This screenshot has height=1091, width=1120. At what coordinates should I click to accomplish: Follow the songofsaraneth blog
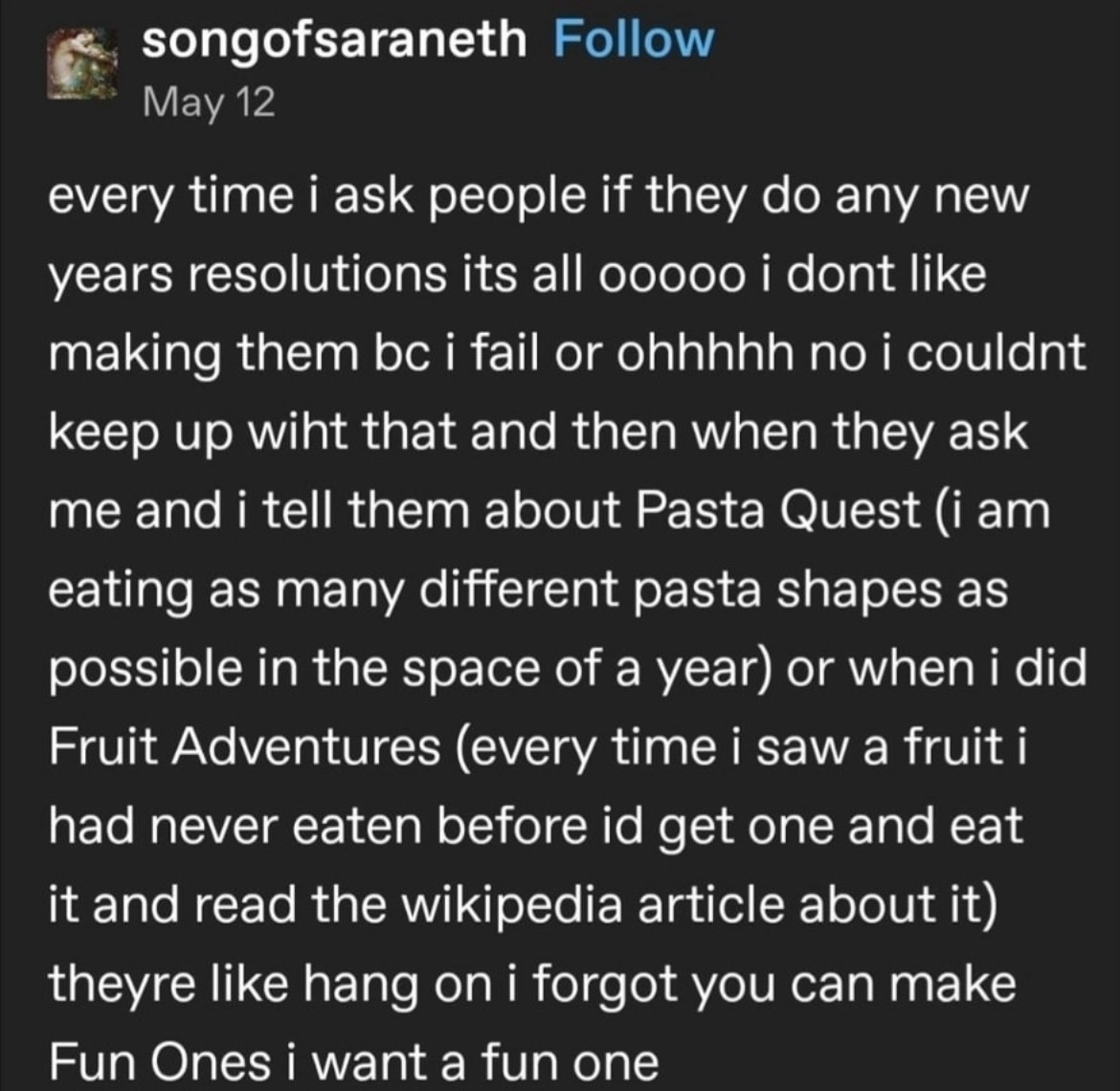(x=634, y=40)
